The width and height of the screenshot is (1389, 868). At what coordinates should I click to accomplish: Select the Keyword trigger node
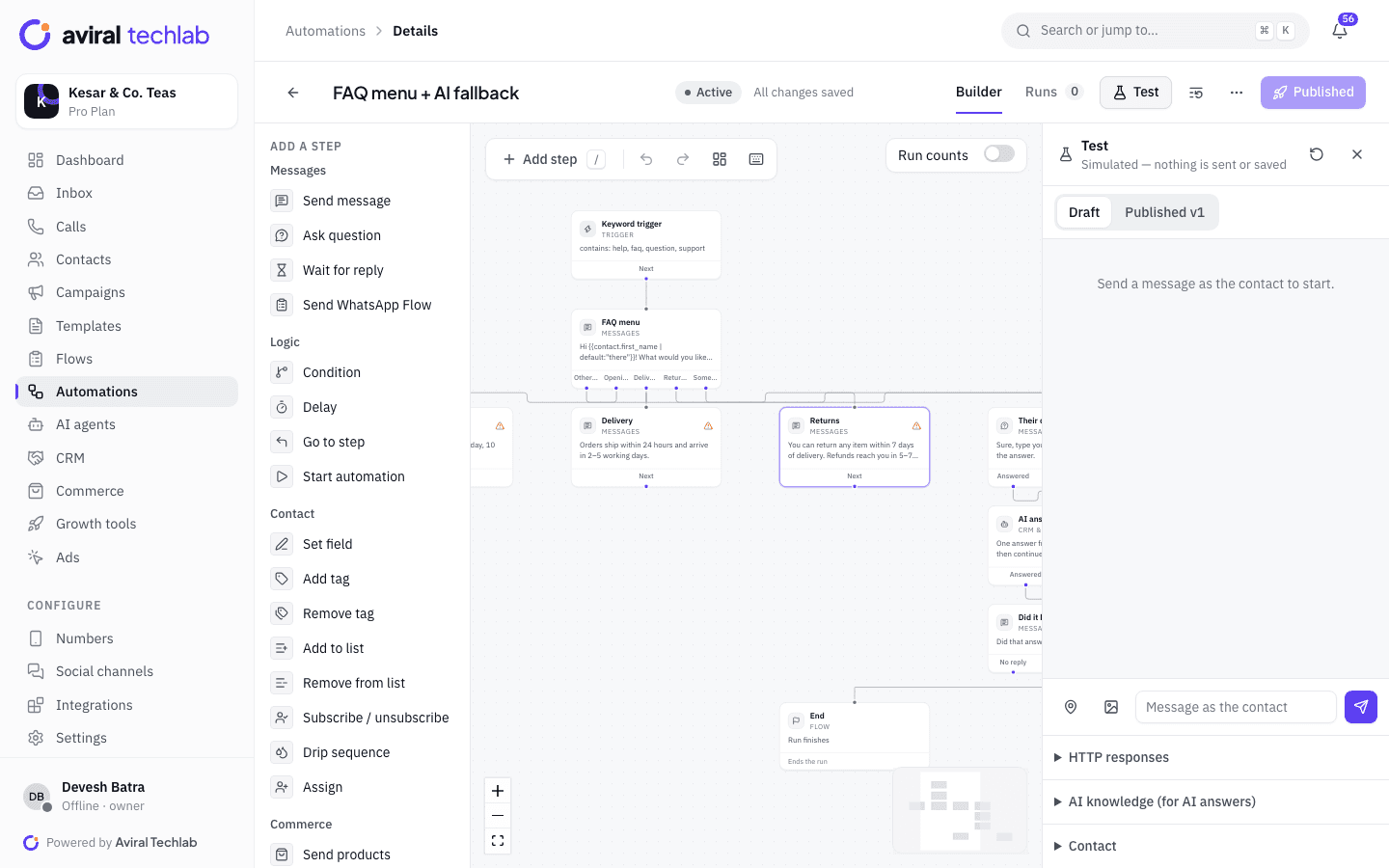pyautogui.click(x=646, y=245)
